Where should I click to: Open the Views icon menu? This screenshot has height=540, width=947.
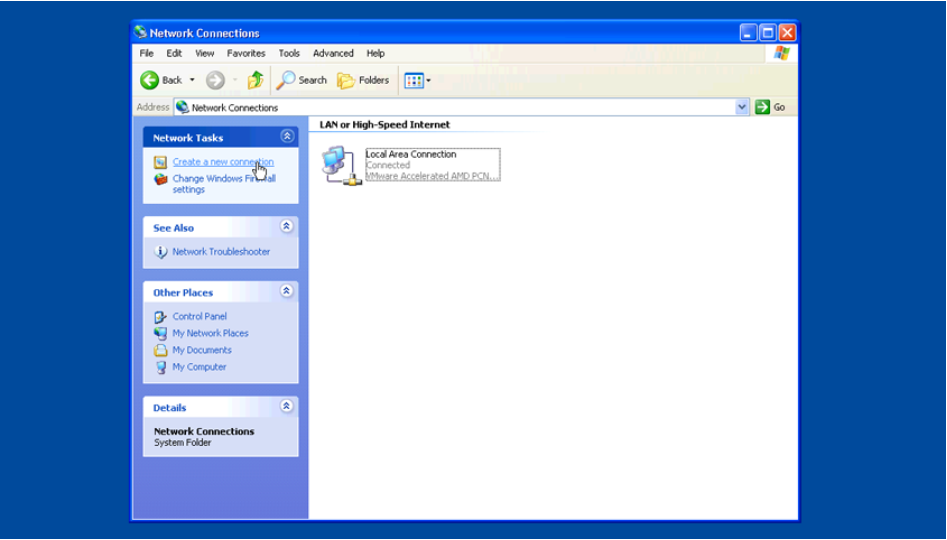(x=414, y=80)
